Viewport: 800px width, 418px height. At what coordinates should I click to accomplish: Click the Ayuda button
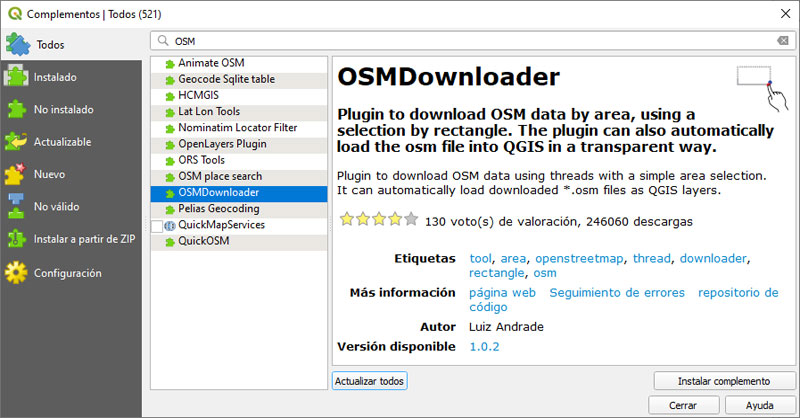pos(760,405)
